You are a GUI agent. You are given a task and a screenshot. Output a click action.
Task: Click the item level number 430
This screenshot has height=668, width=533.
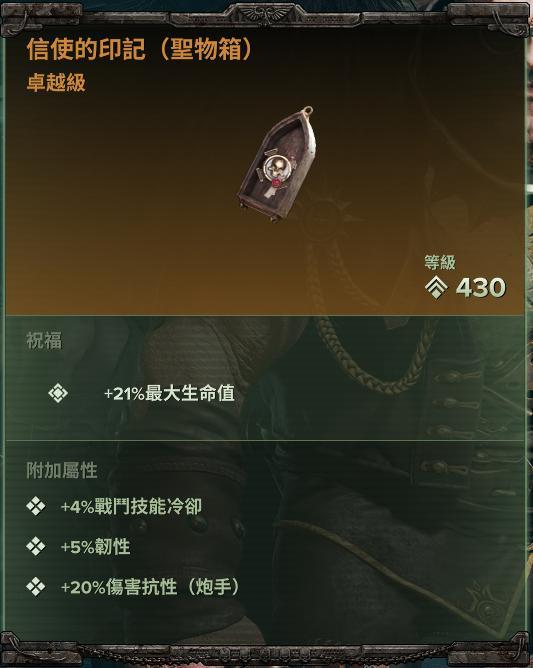tap(481, 288)
